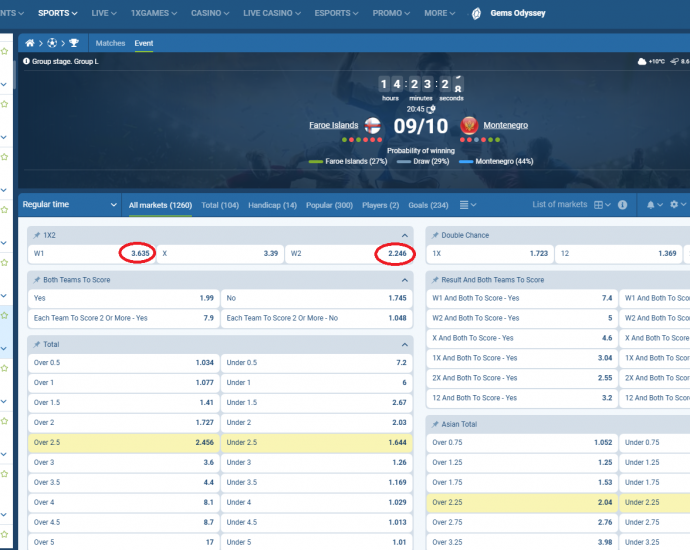Screen dimensions: 690x550
Task: Open the ESPORTS menu
Action: [x=336, y=13]
